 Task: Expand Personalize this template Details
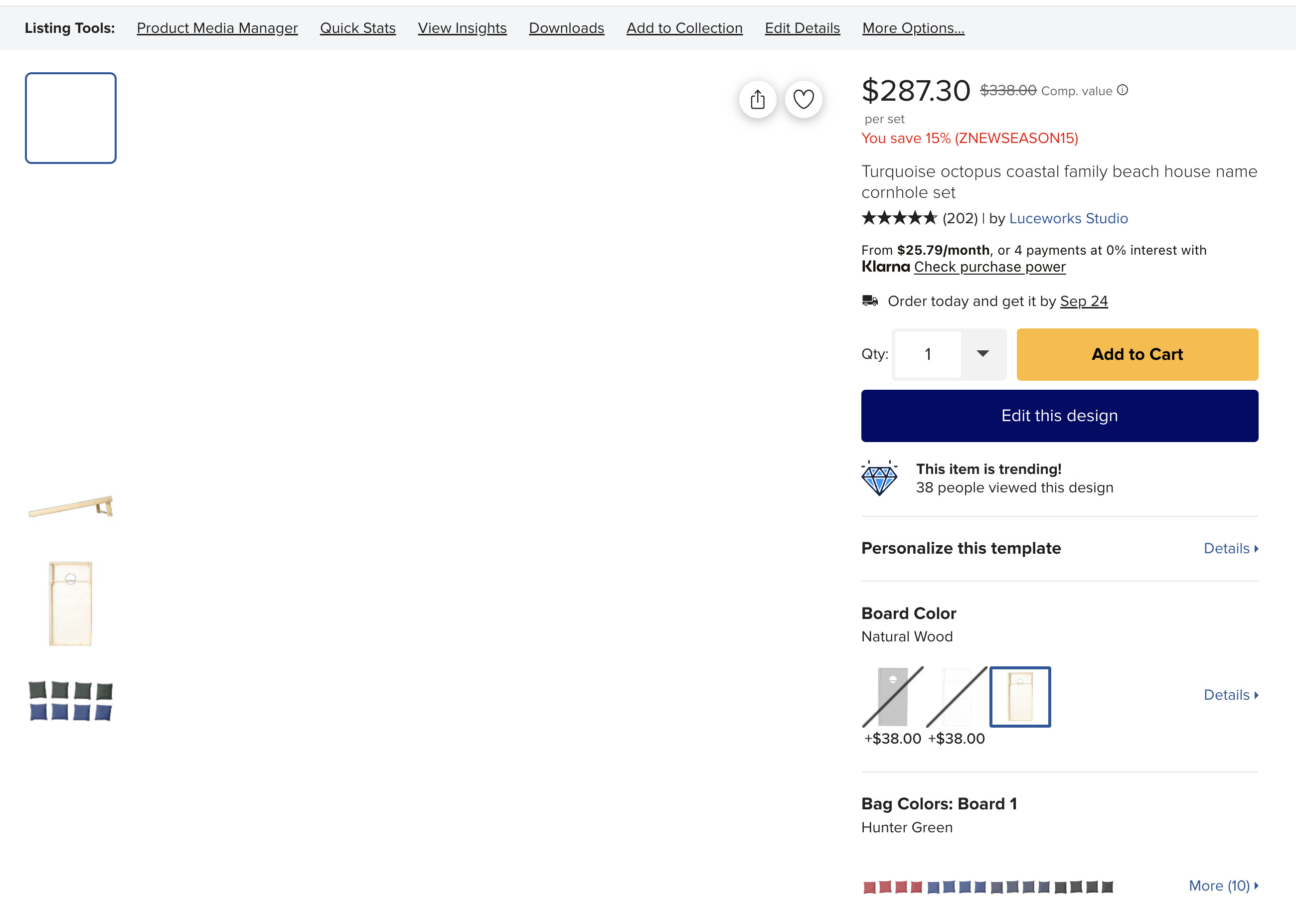point(1231,549)
